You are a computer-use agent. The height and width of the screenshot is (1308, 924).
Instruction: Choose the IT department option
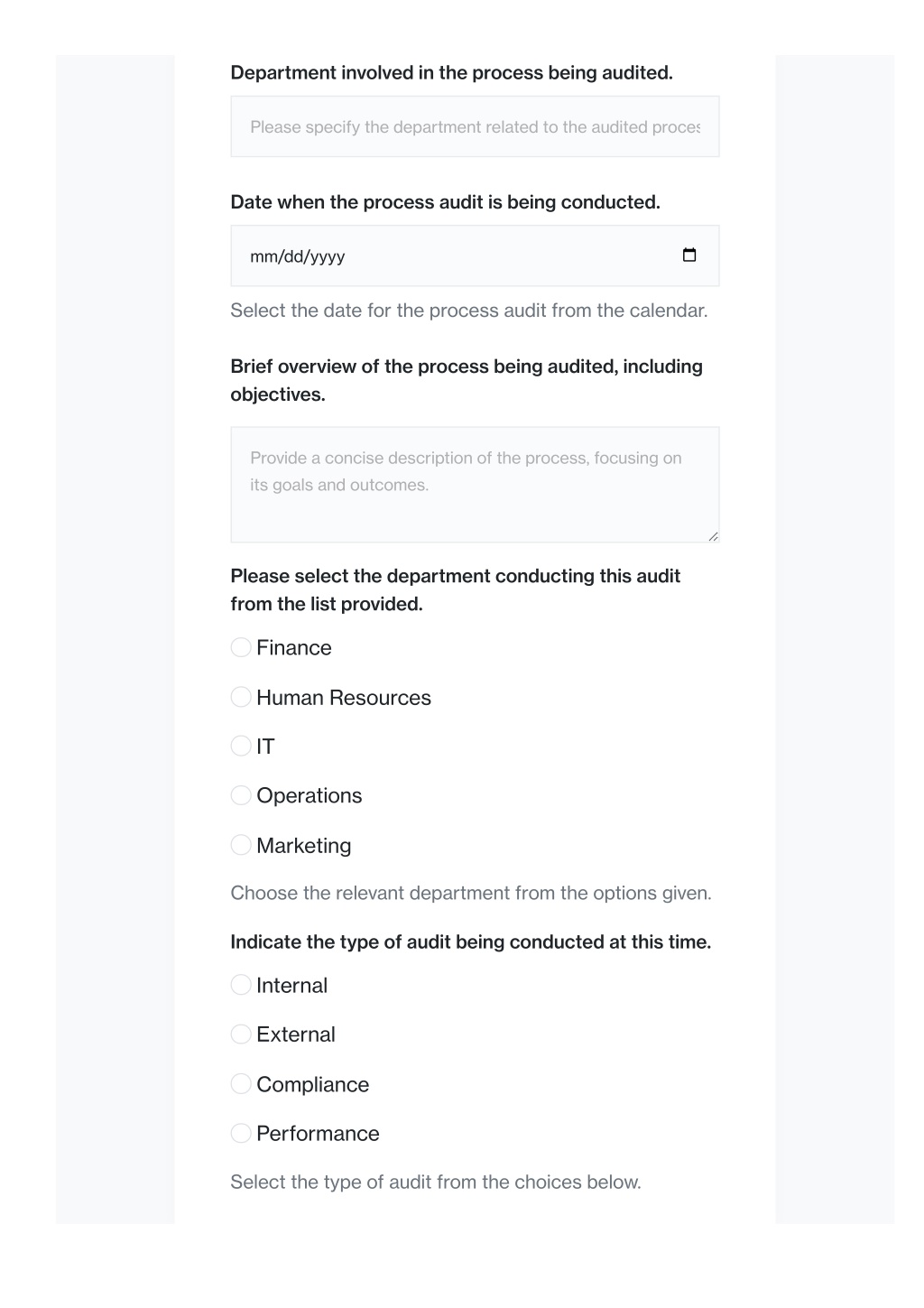tap(241, 746)
